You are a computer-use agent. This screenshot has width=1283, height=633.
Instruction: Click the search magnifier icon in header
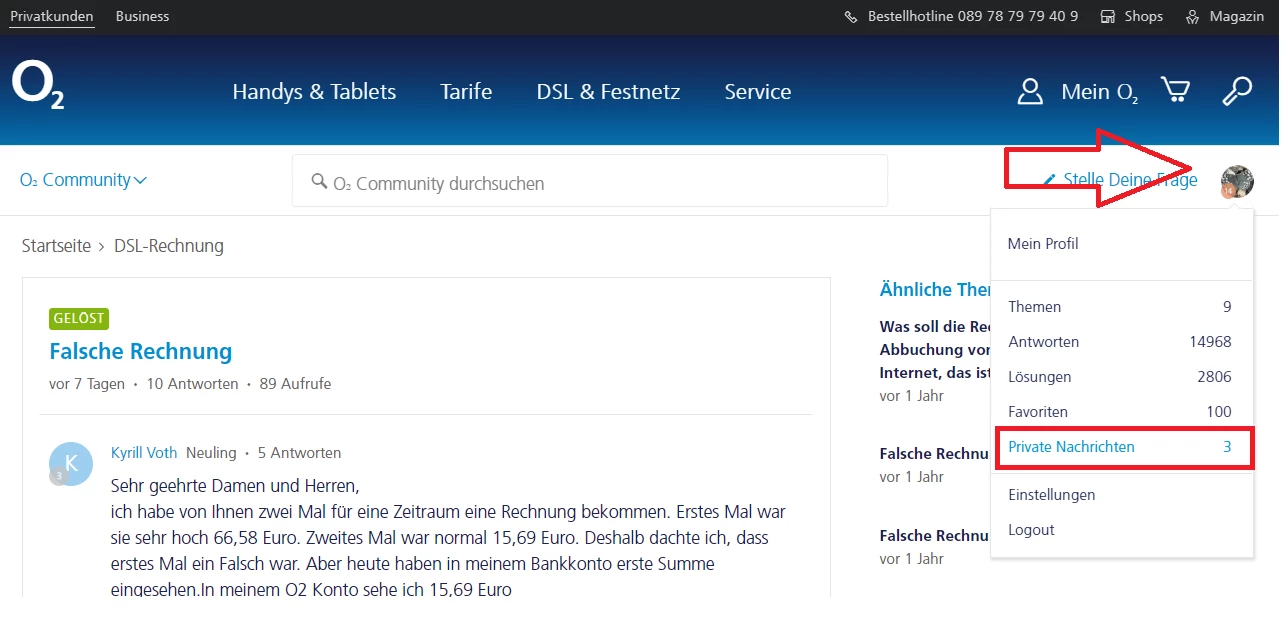[x=1237, y=91]
